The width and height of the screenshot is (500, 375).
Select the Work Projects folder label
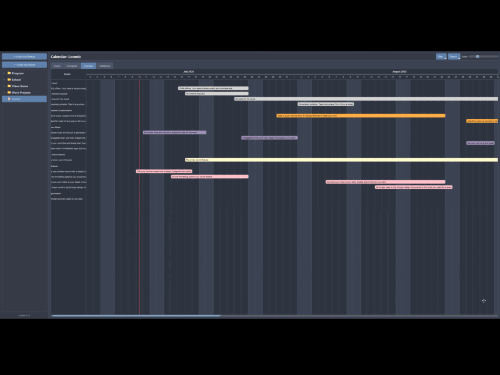pos(21,93)
